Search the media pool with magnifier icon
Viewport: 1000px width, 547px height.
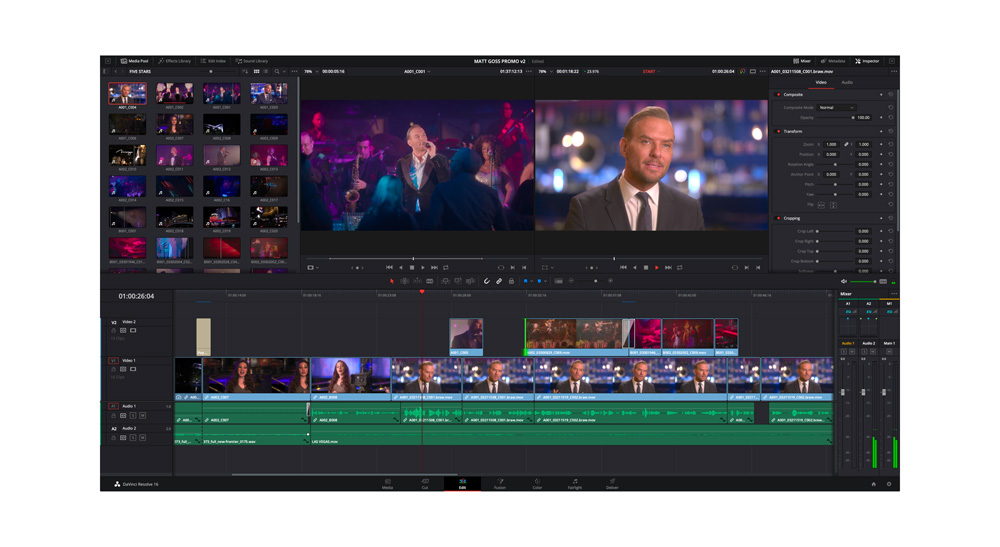[x=277, y=72]
